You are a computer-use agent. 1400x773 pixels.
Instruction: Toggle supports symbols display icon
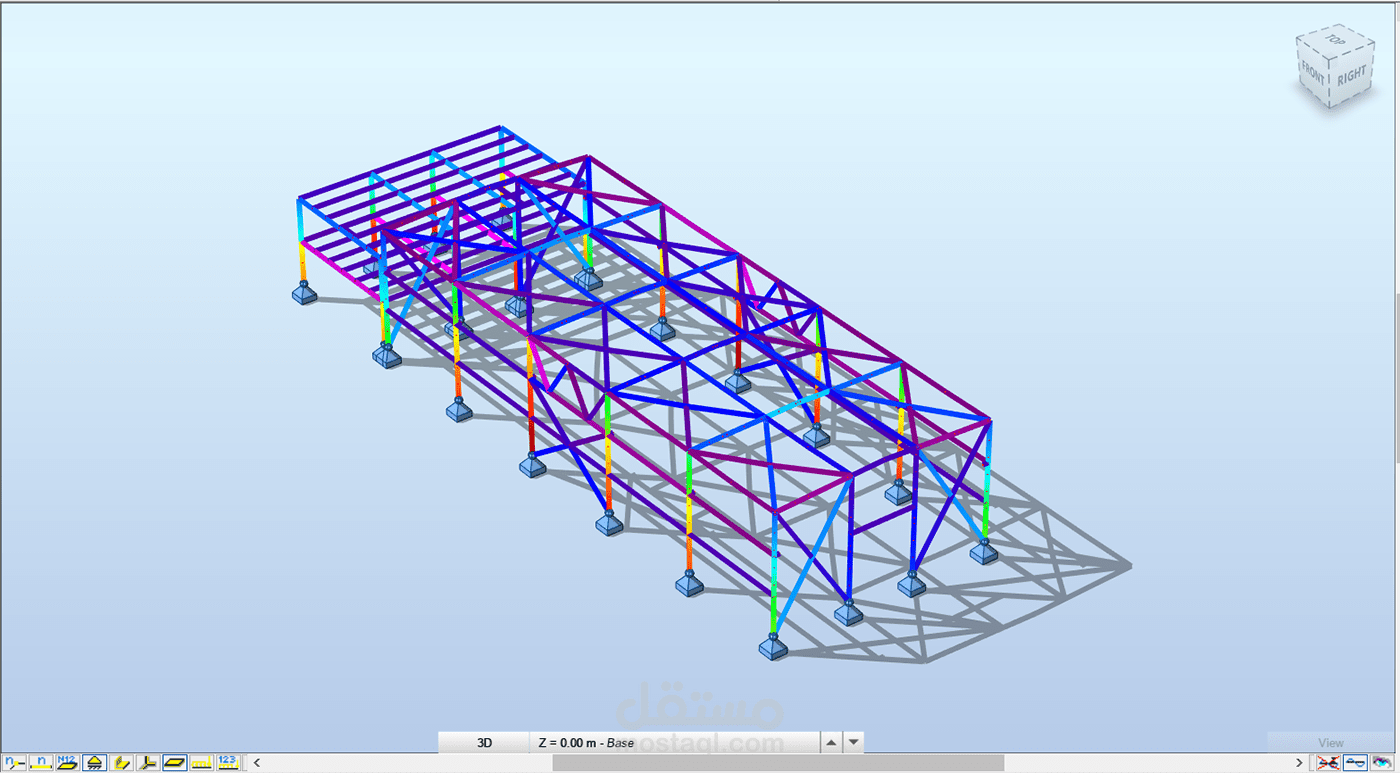[x=95, y=763]
